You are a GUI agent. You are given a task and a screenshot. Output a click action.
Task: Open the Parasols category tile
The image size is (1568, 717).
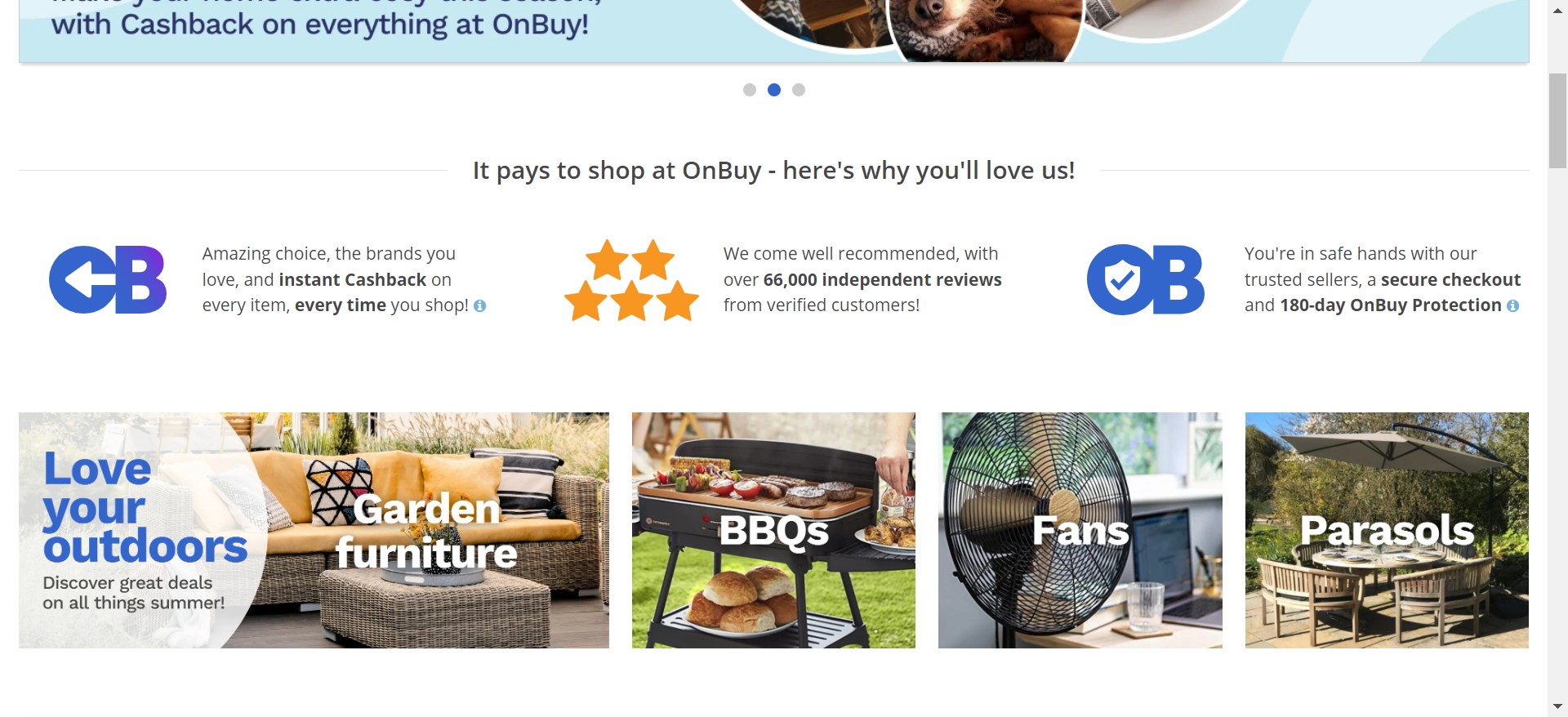(x=1387, y=530)
